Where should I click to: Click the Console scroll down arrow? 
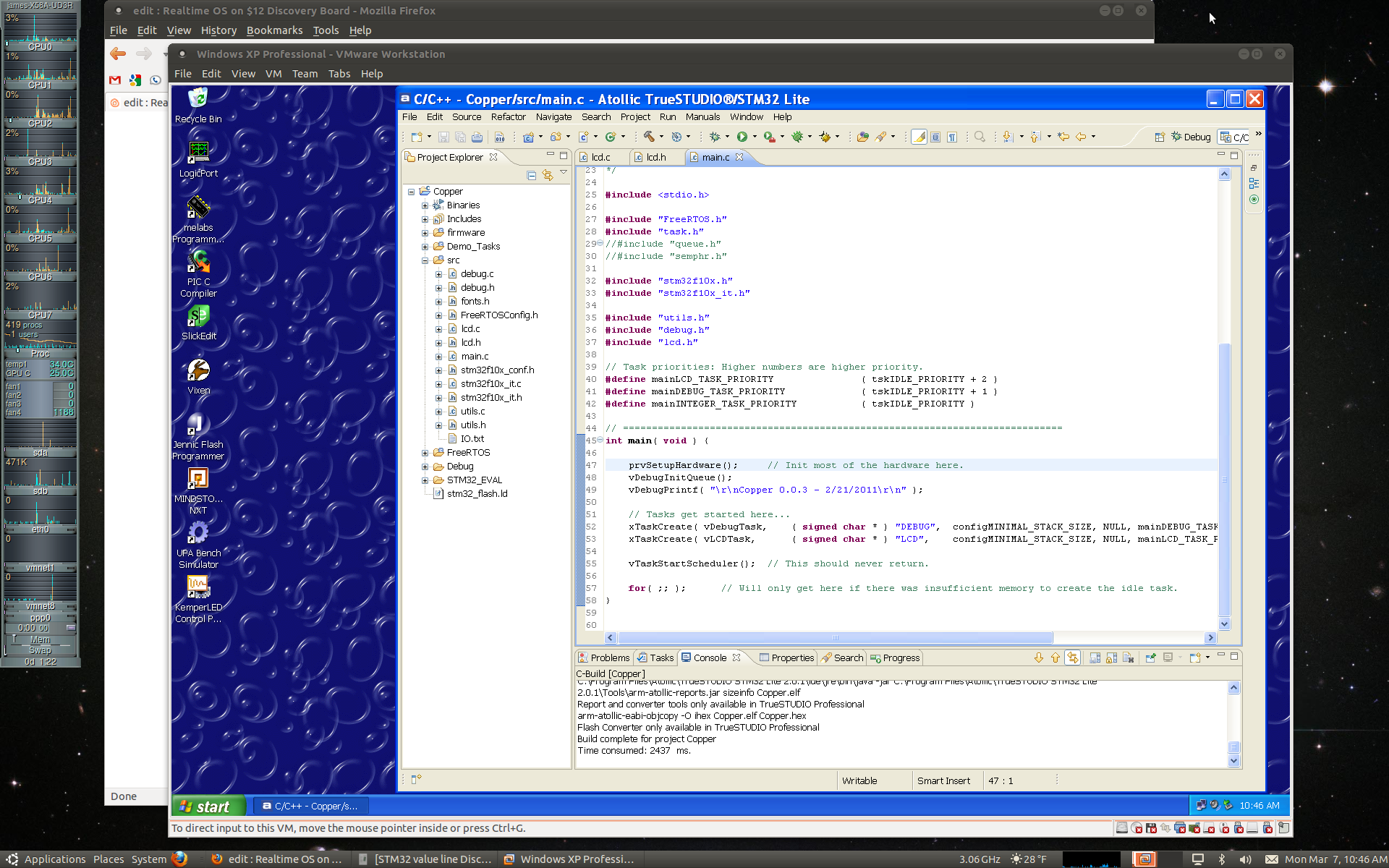[x=1234, y=761]
